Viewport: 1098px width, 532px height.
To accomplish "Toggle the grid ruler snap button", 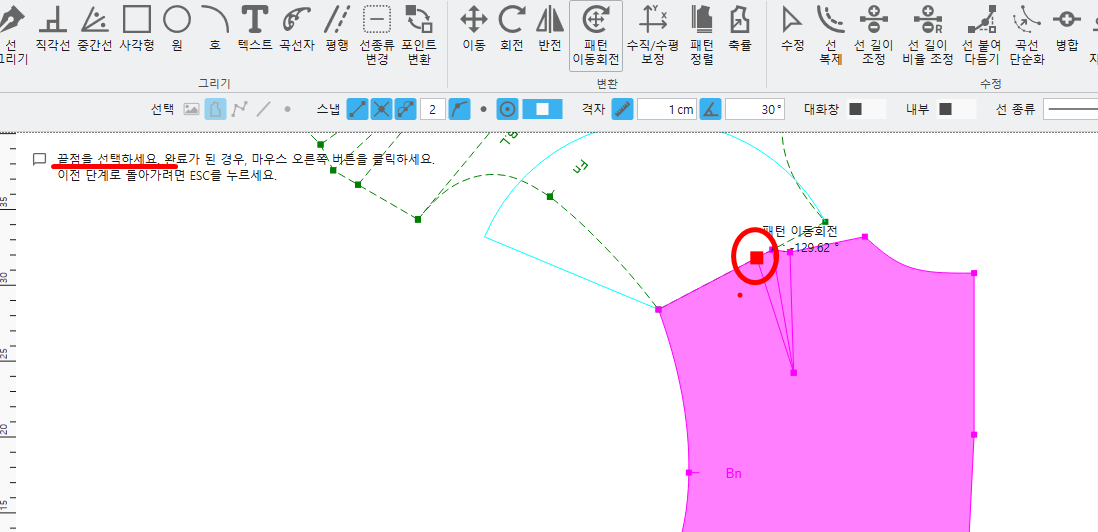I will coord(623,109).
